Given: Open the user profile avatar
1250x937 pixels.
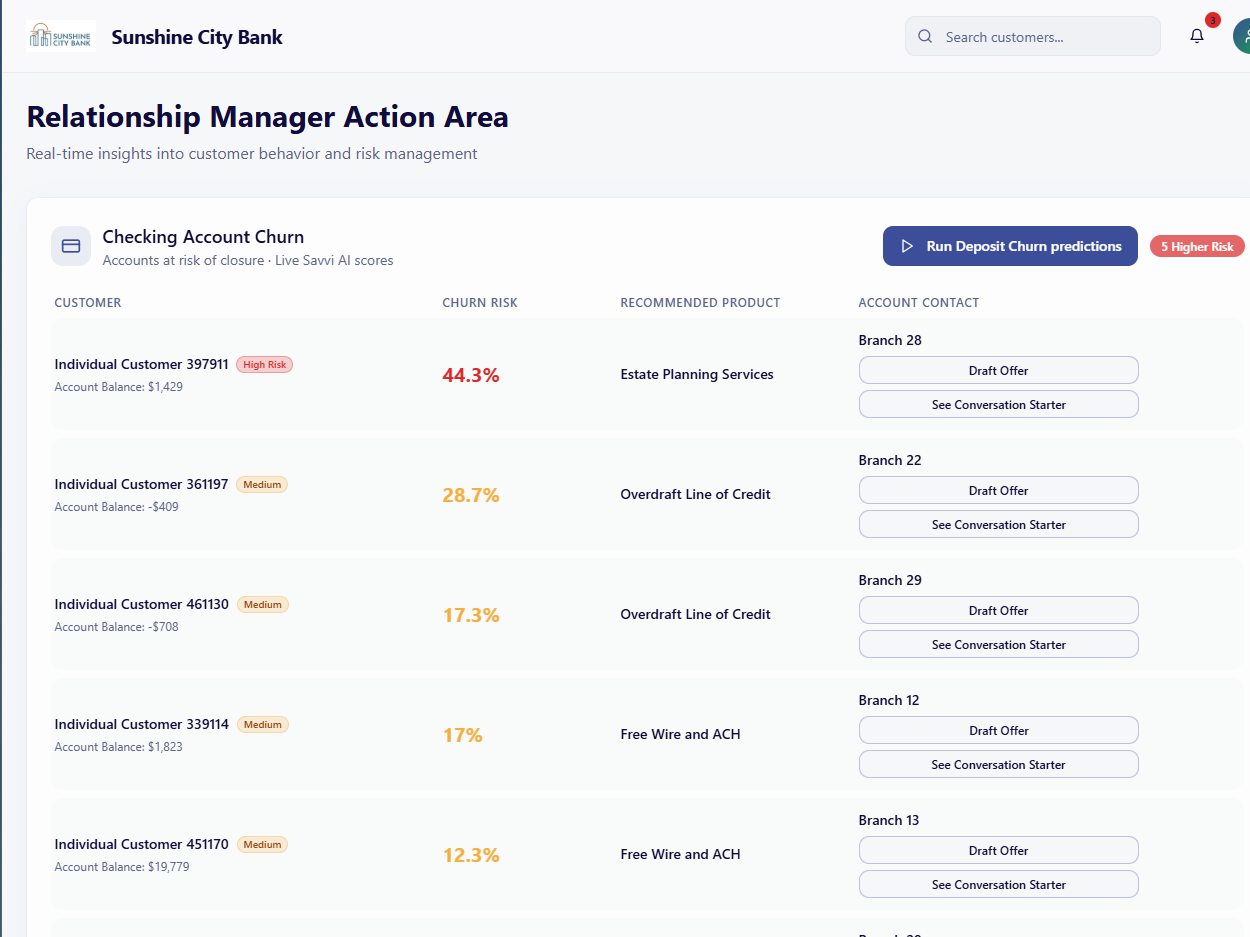Looking at the screenshot, I should click(1242, 37).
